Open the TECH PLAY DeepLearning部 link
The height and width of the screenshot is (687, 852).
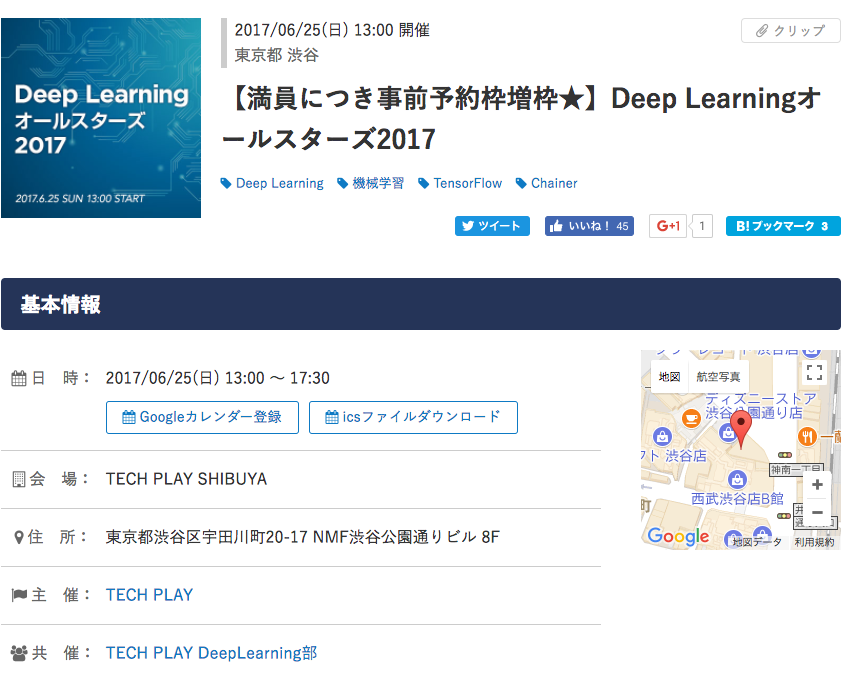pyautogui.click(x=211, y=653)
